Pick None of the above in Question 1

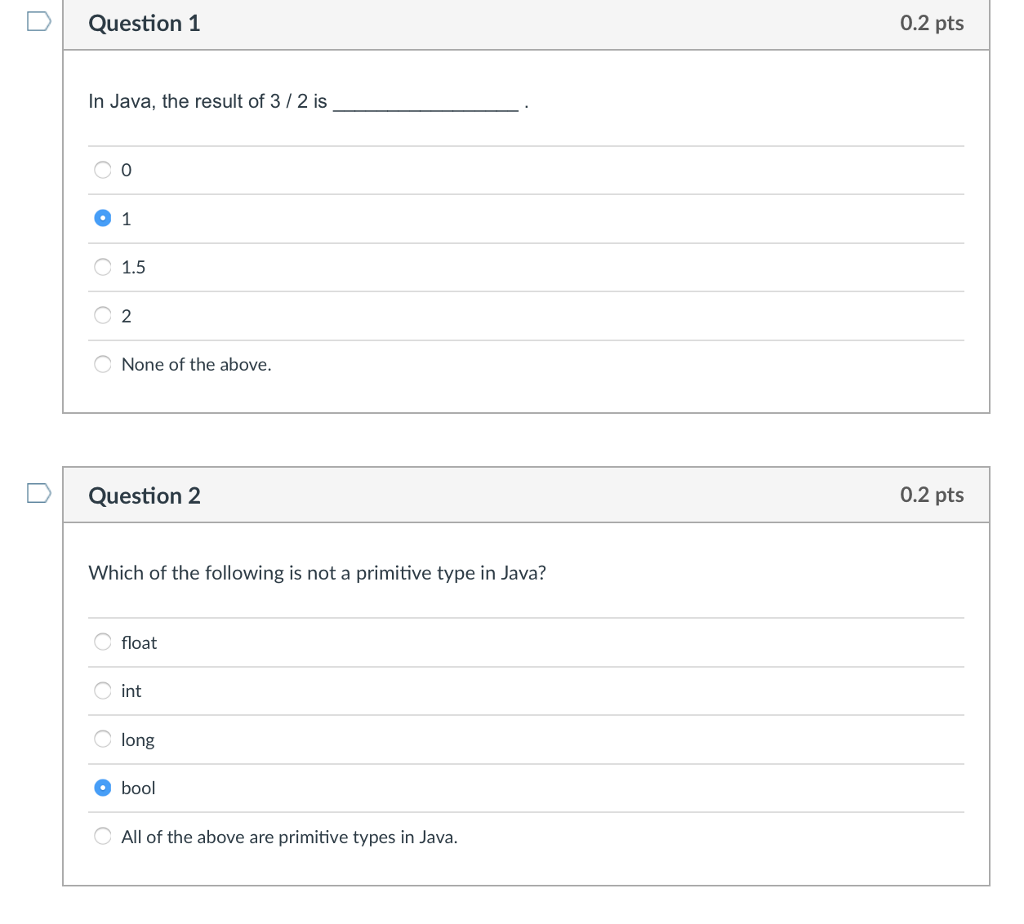[102, 363]
